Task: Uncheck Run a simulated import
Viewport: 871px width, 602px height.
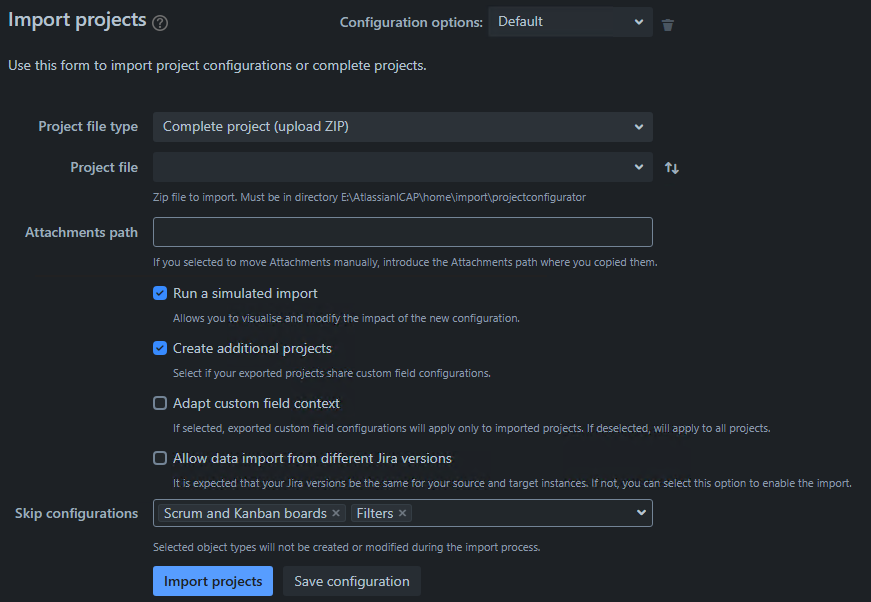Action: [160, 294]
